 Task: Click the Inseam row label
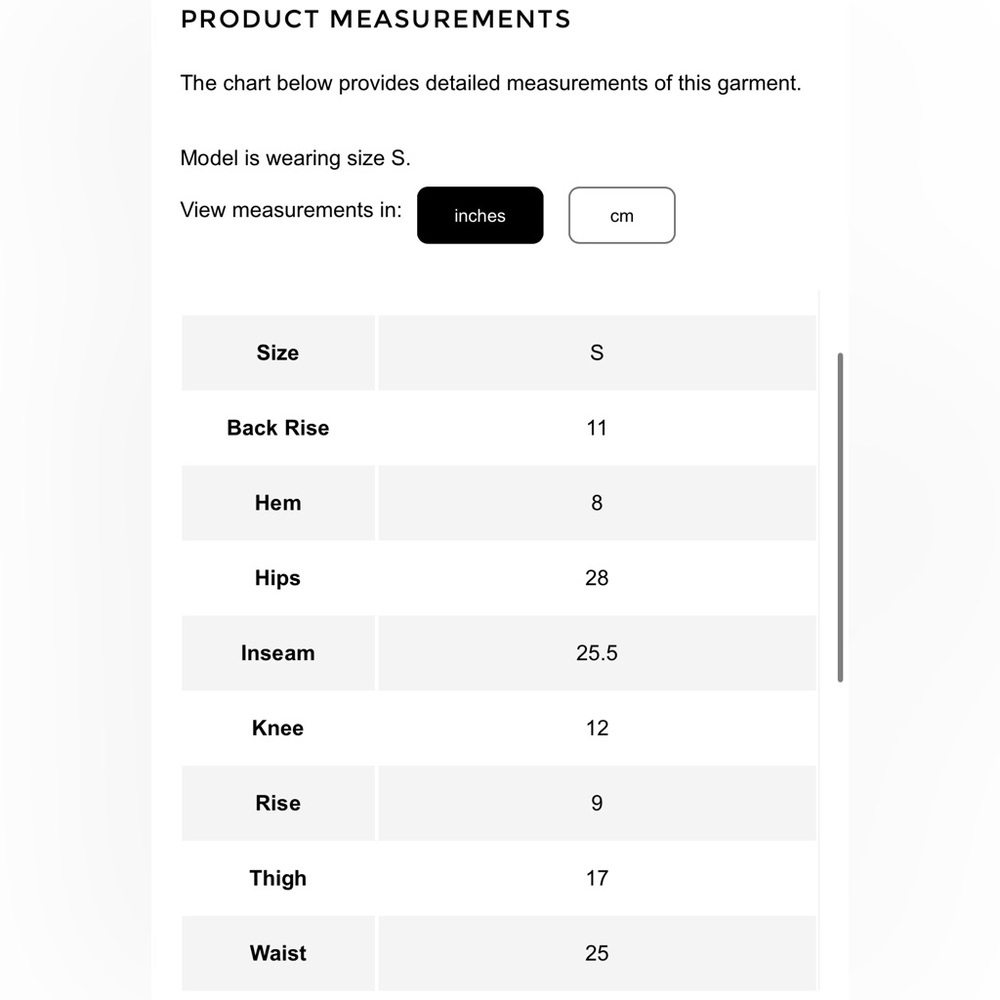278,653
